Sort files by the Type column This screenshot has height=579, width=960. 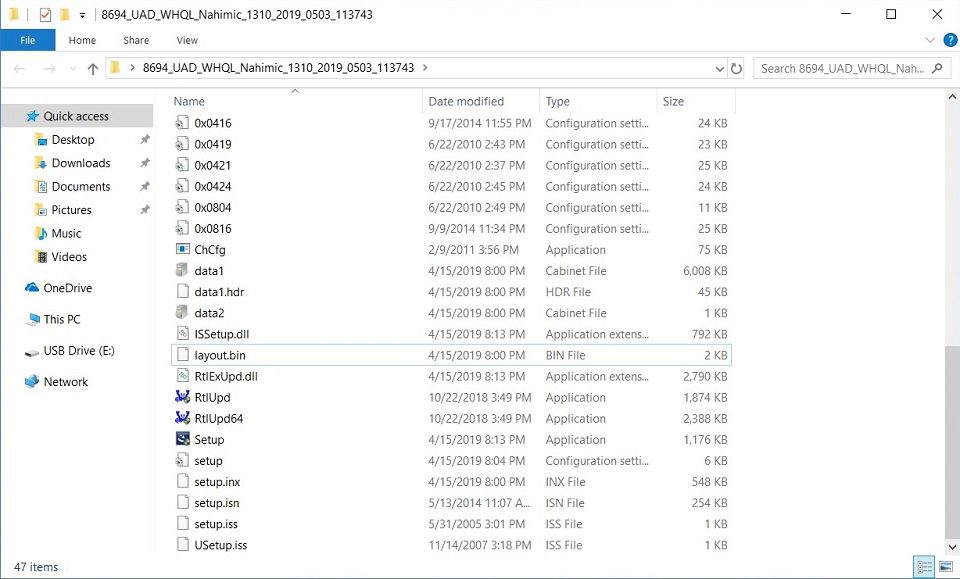(x=598, y=101)
